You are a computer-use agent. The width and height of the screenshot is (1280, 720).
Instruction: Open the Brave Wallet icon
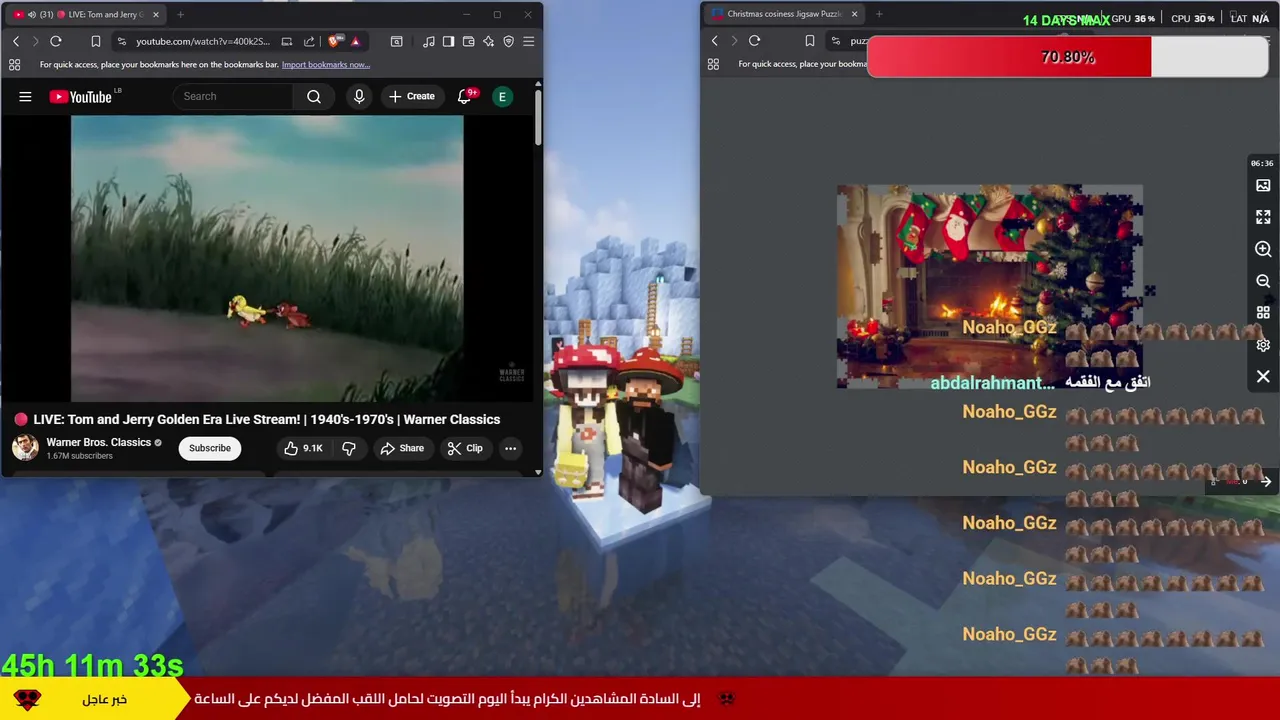[x=468, y=41]
